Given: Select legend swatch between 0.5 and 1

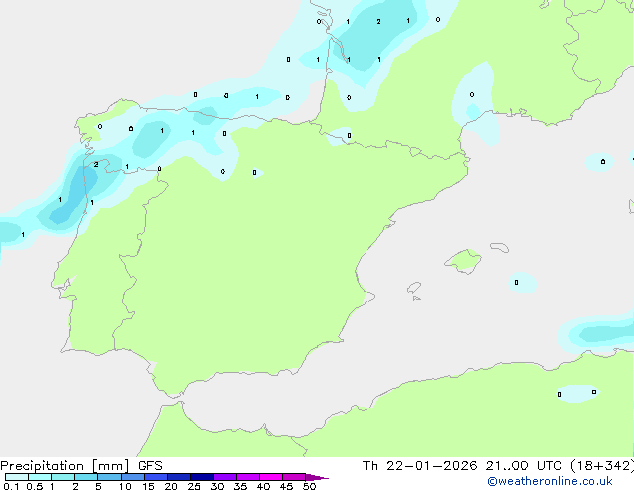Looking at the screenshot, I should pyautogui.click(x=40, y=477).
